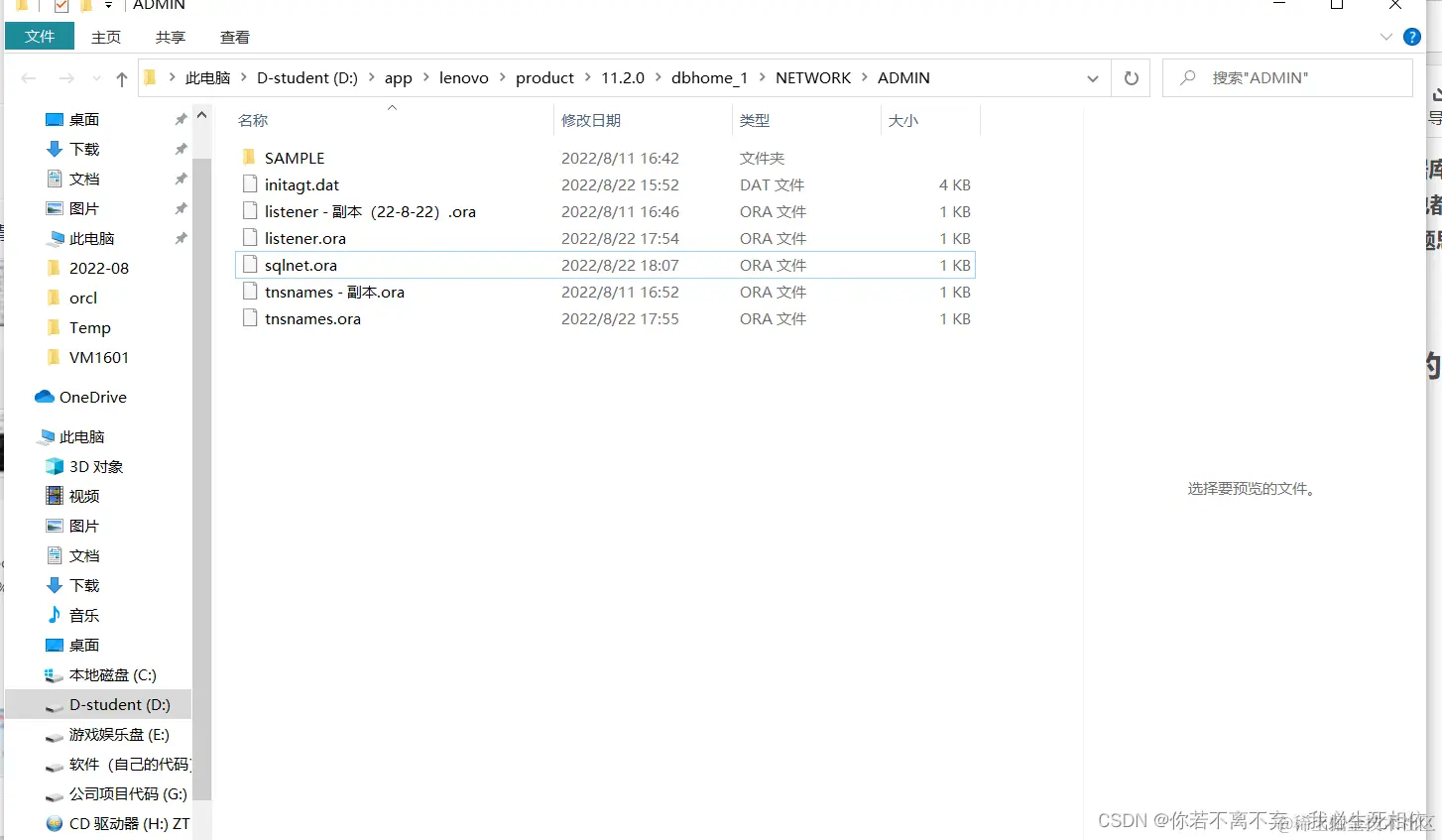The height and width of the screenshot is (840, 1442).
Task: Click product in the address breadcrumb
Action: coord(544,78)
